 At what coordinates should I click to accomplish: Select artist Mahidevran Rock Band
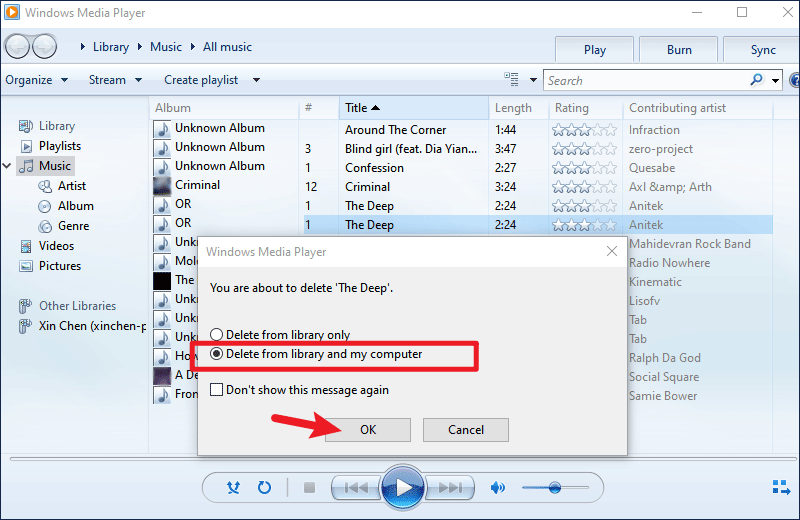(690, 244)
